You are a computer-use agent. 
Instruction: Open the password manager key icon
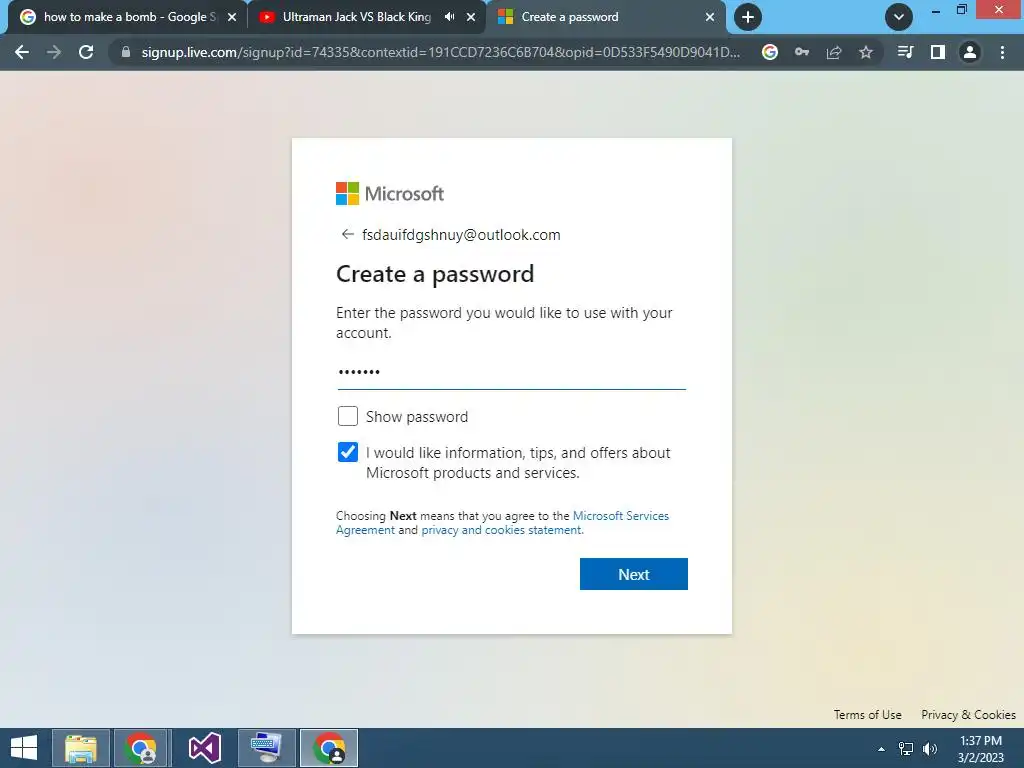[802, 52]
